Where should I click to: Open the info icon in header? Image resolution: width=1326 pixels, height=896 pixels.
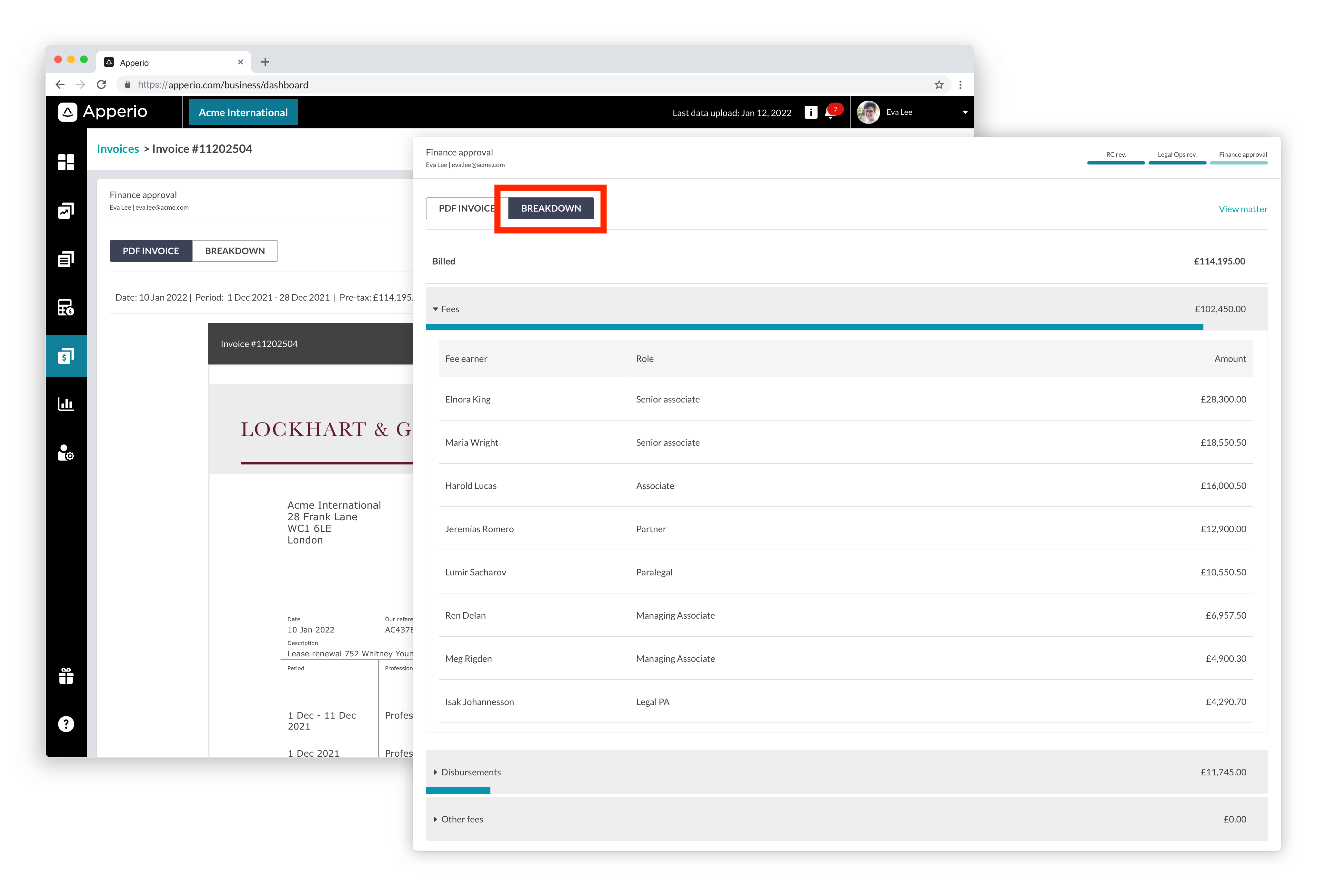tap(810, 112)
